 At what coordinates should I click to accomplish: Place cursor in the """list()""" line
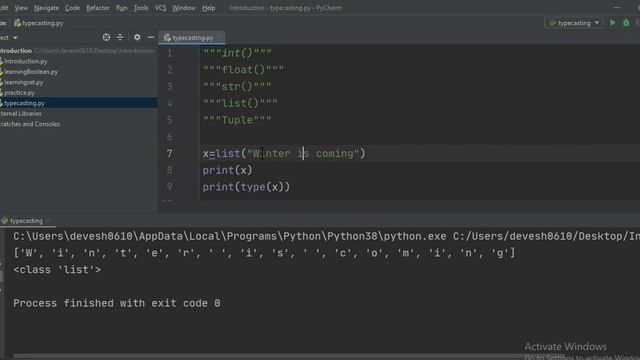coord(240,103)
